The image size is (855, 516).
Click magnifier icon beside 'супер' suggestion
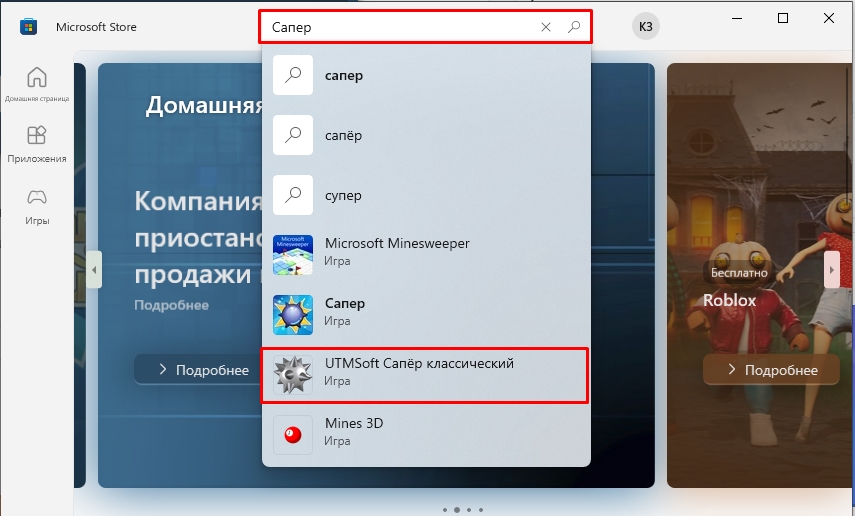pyautogui.click(x=293, y=195)
